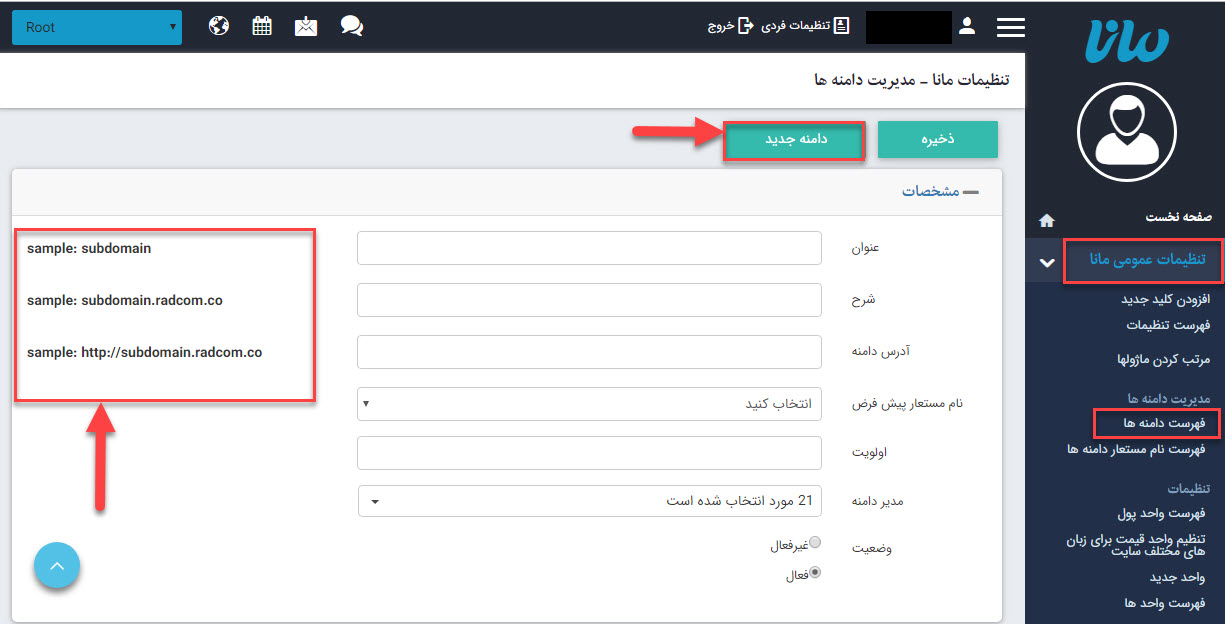Open the Root dropdown
Viewport: 1225px width, 624px height.
97,28
